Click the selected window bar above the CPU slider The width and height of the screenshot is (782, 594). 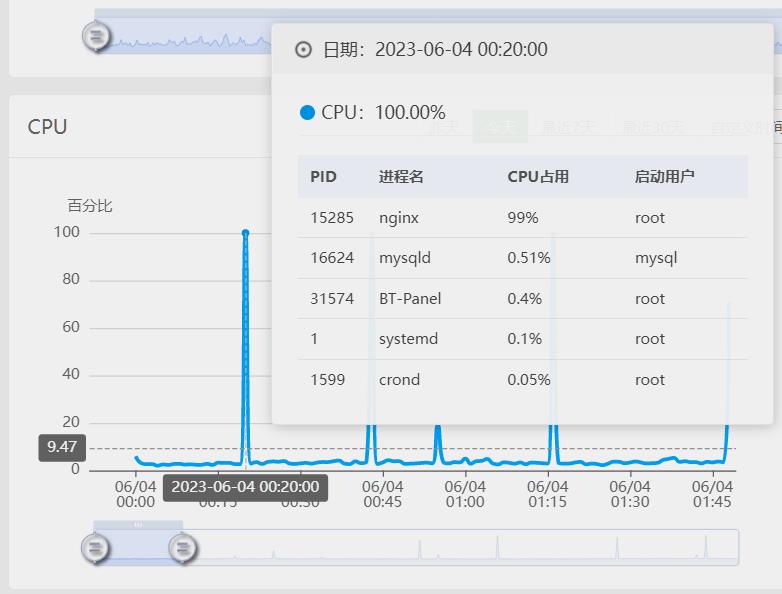(x=138, y=525)
